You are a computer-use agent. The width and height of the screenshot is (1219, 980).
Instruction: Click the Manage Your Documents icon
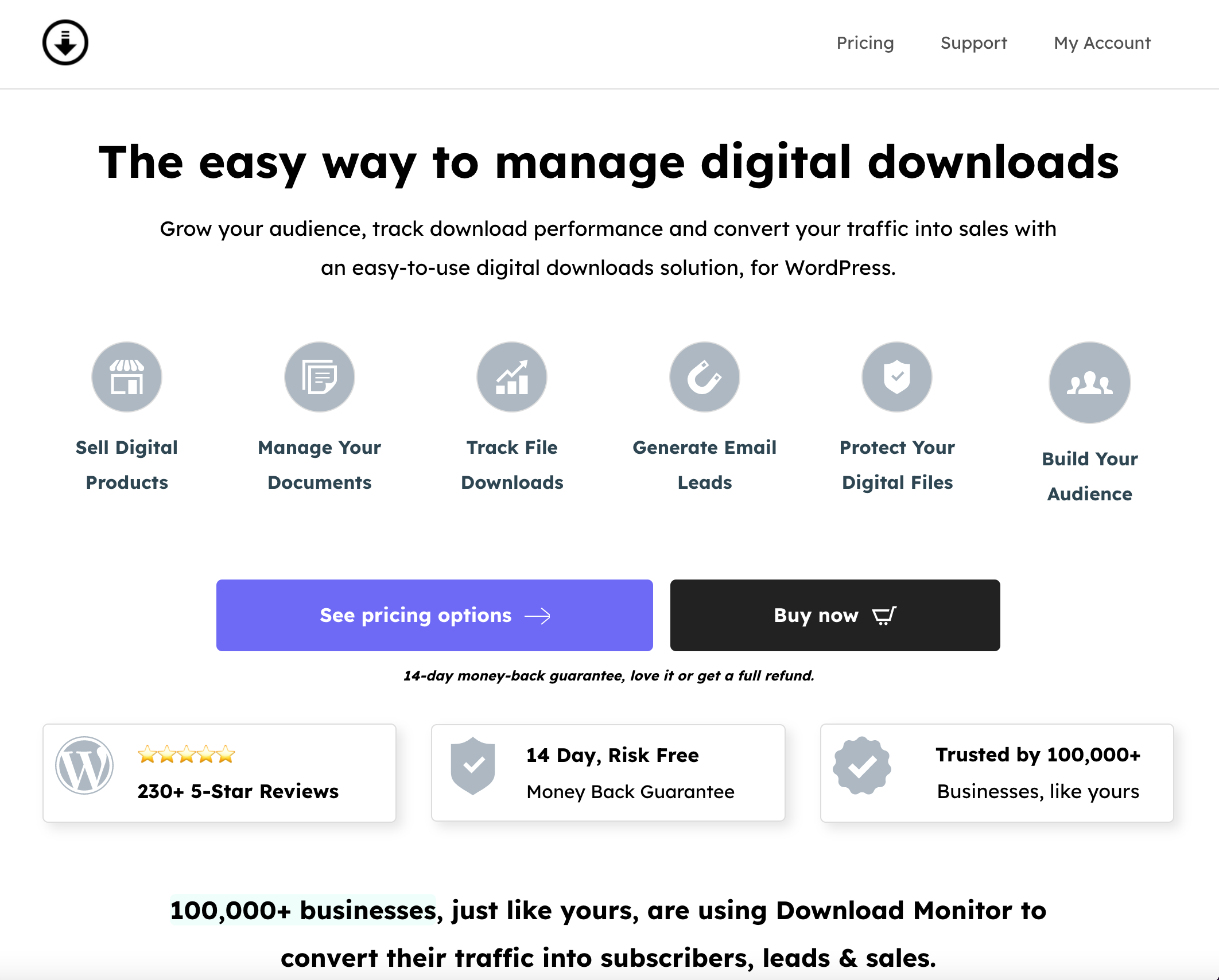pyautogui.click(x=320, y=377)
